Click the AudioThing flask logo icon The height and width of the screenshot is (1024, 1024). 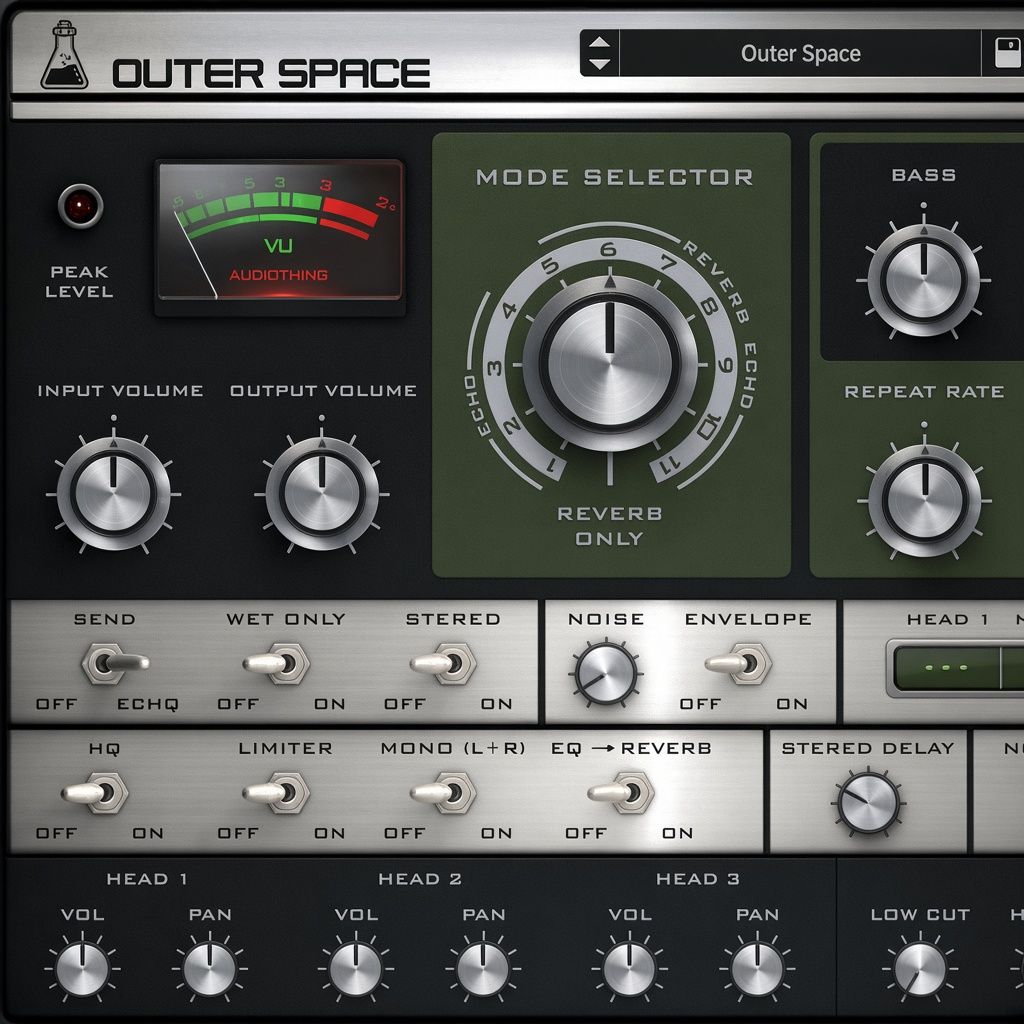tap(64, 56)
